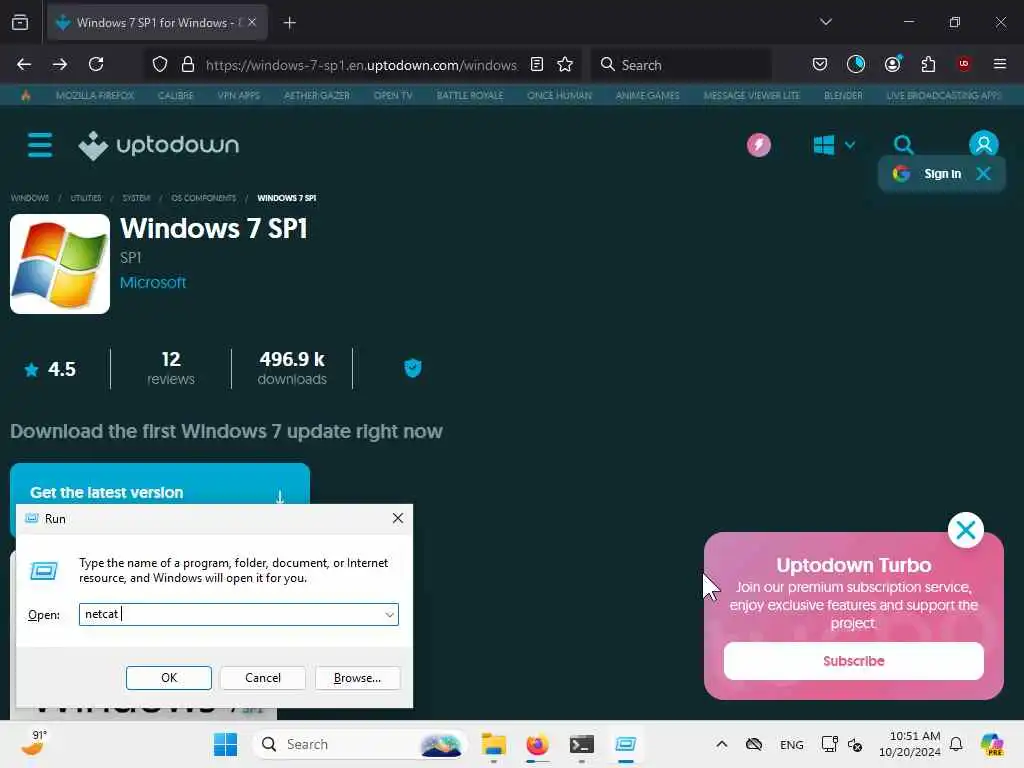Cancel the Run dialog
This screenshot has height=768, width=1024.
coord(263,678)
